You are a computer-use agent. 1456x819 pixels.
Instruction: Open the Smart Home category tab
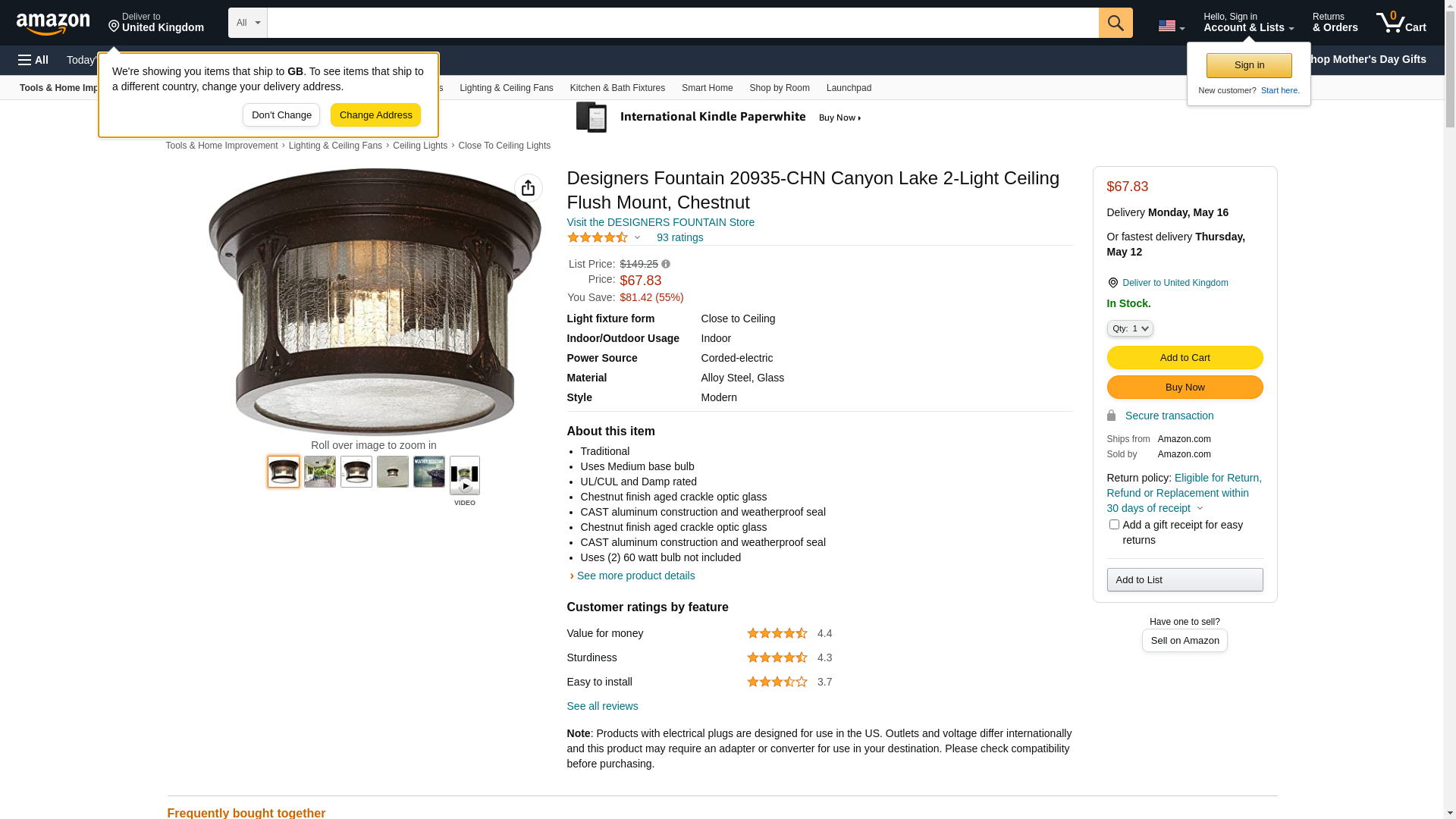[x=707, y=88]
